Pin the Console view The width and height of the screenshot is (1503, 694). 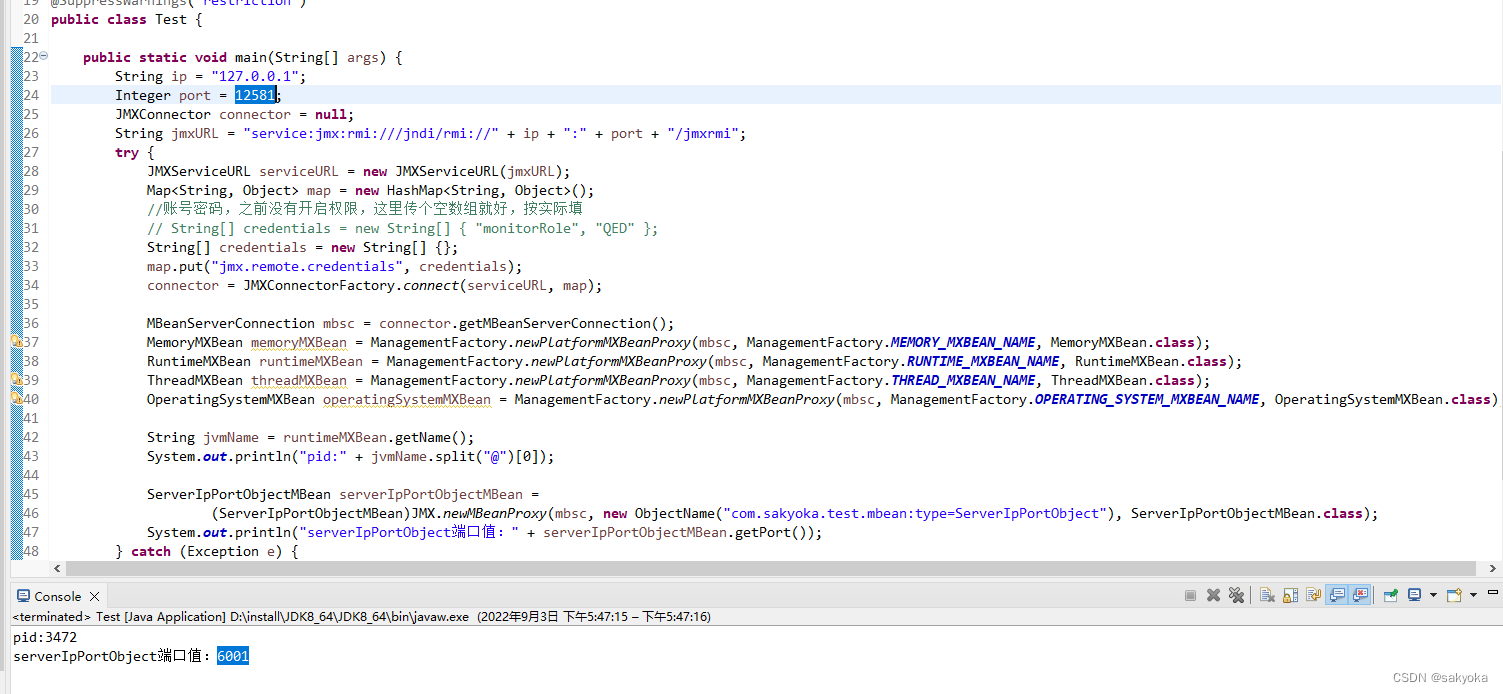1390,594
